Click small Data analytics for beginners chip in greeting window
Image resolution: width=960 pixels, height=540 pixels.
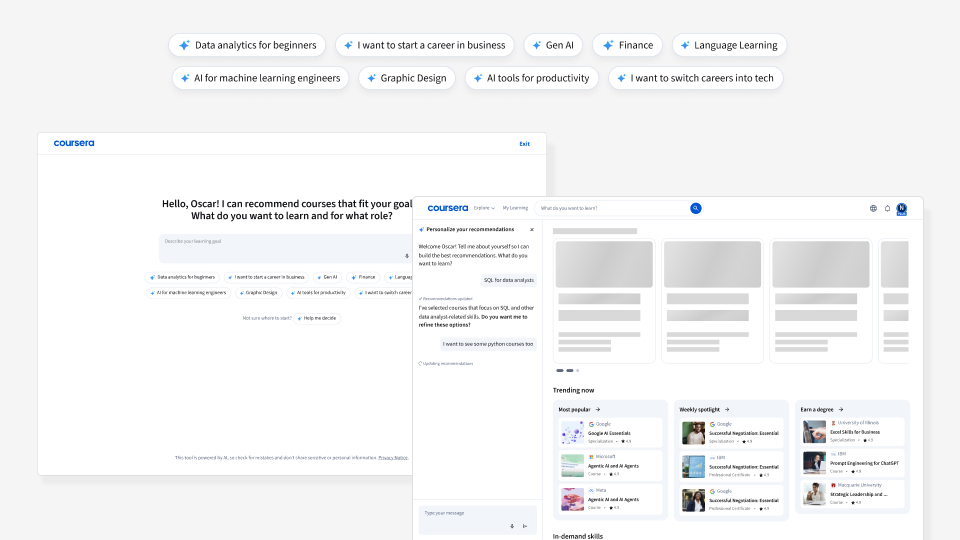pyautogui.click(x=182, y=277)
